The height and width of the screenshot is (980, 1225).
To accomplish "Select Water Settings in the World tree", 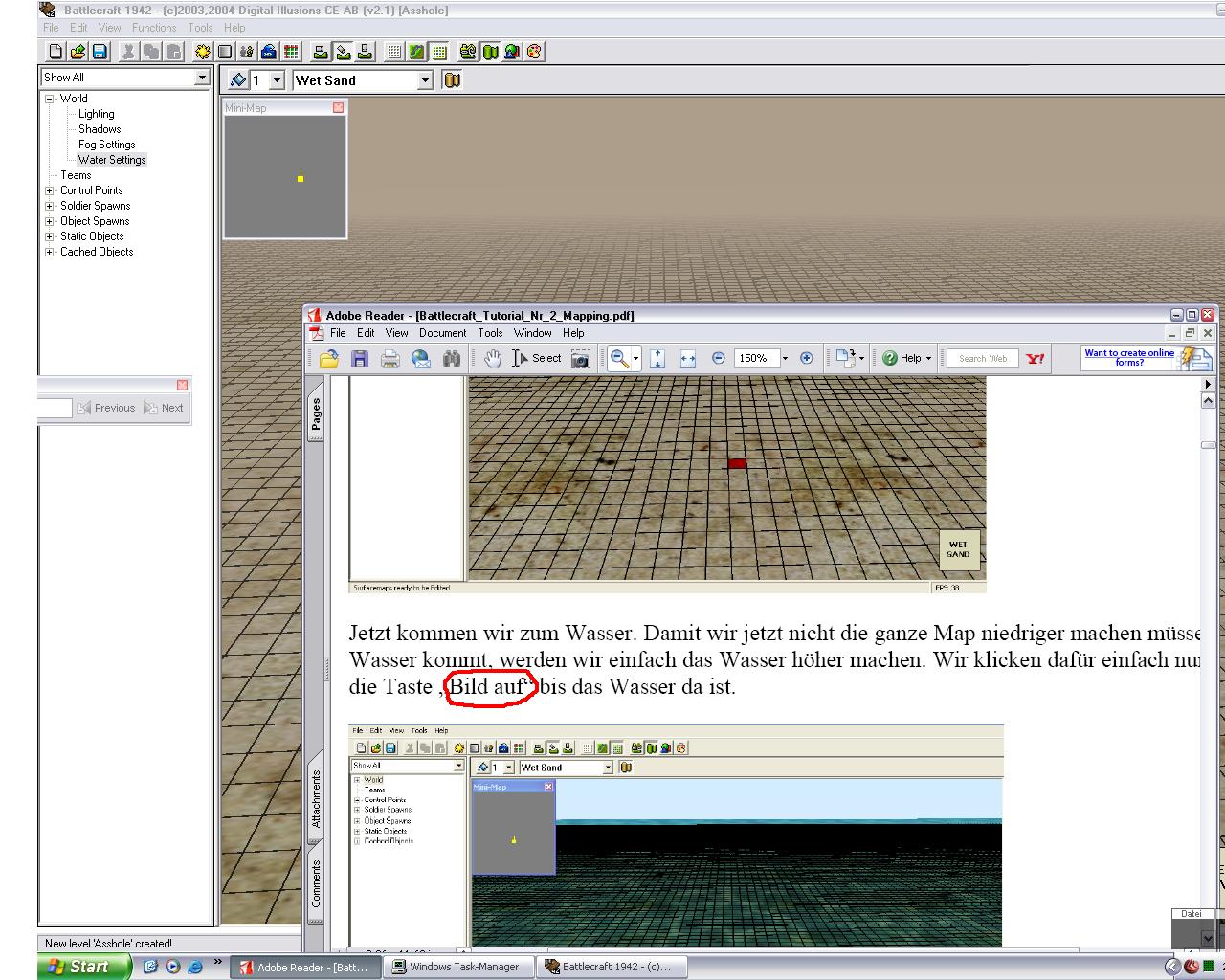I will (112, 160).
